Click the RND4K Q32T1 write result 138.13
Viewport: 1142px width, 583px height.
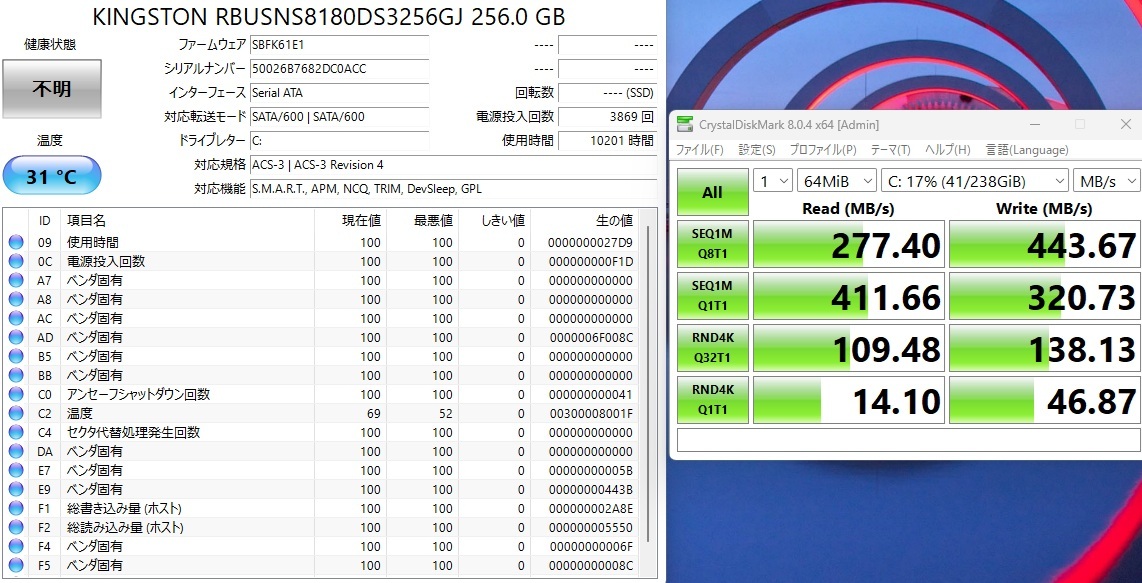tap(1044, 348)
